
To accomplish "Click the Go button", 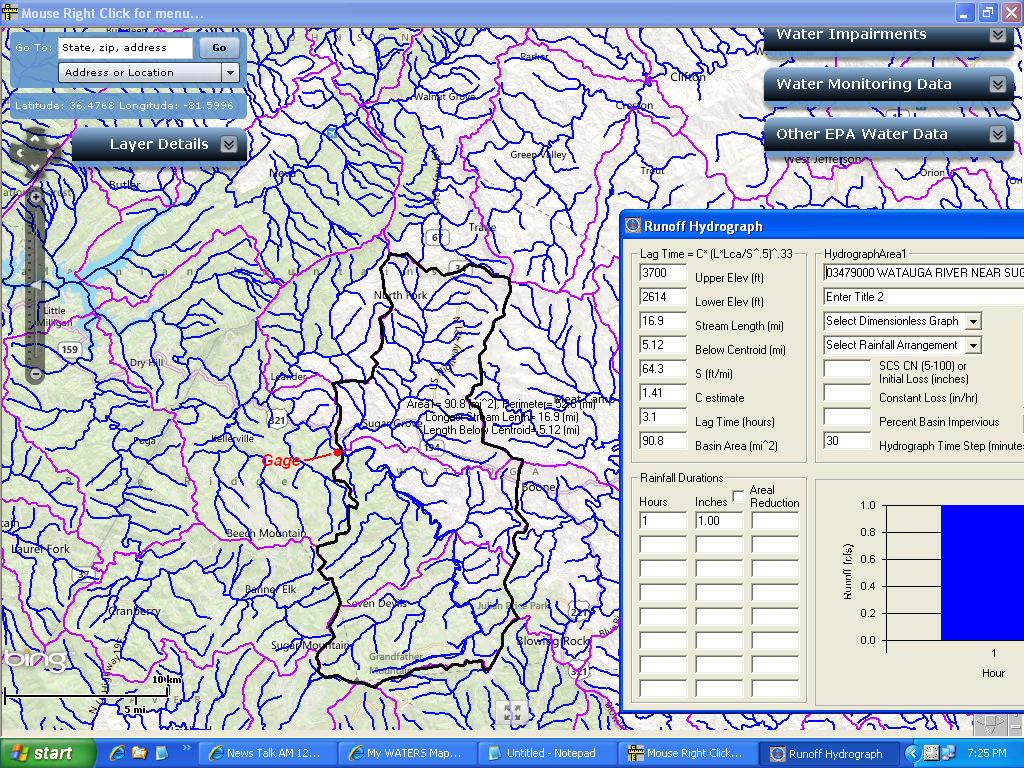I will 219,47.
